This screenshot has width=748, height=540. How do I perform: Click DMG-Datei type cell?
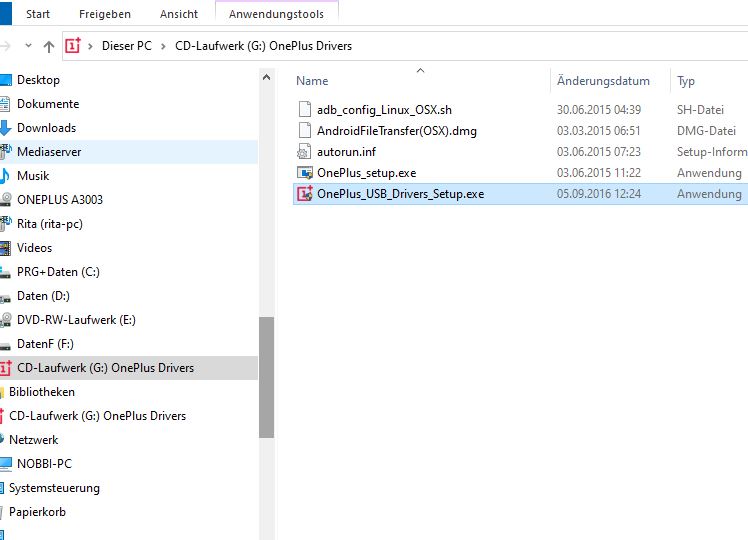[x=706, y=131]
